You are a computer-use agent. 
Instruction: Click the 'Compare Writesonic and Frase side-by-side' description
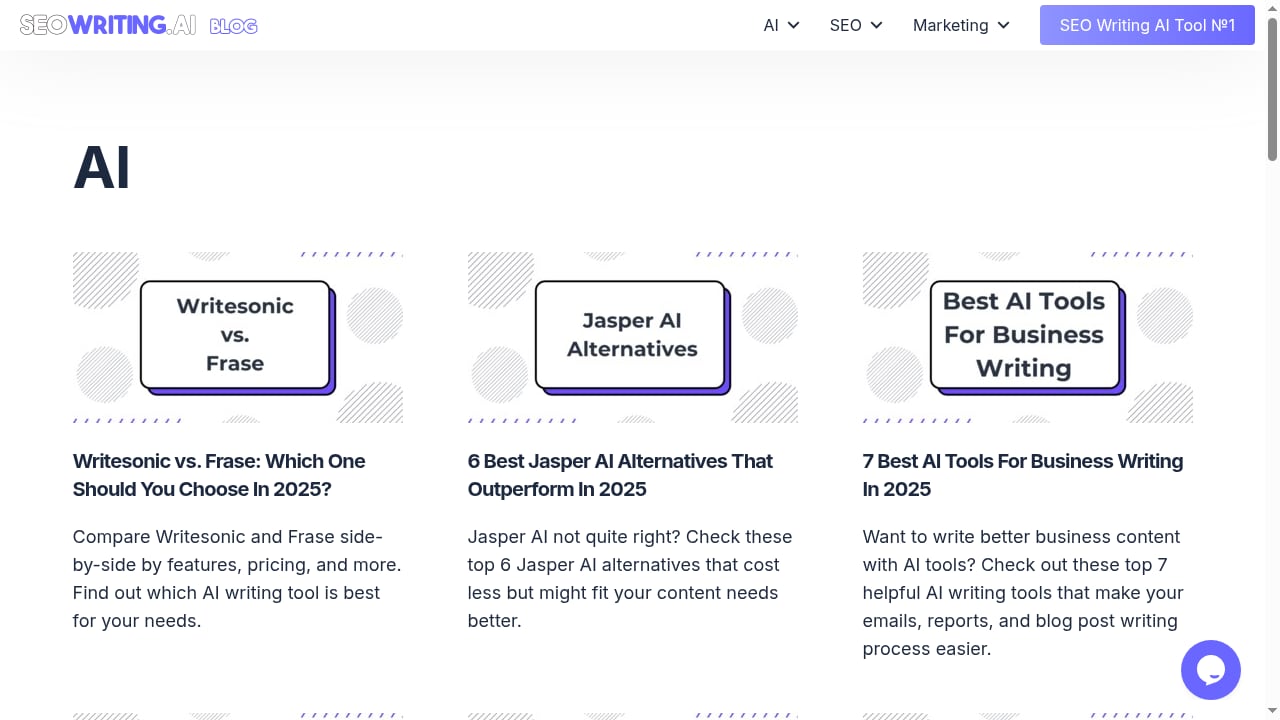(x=237, y=579)
